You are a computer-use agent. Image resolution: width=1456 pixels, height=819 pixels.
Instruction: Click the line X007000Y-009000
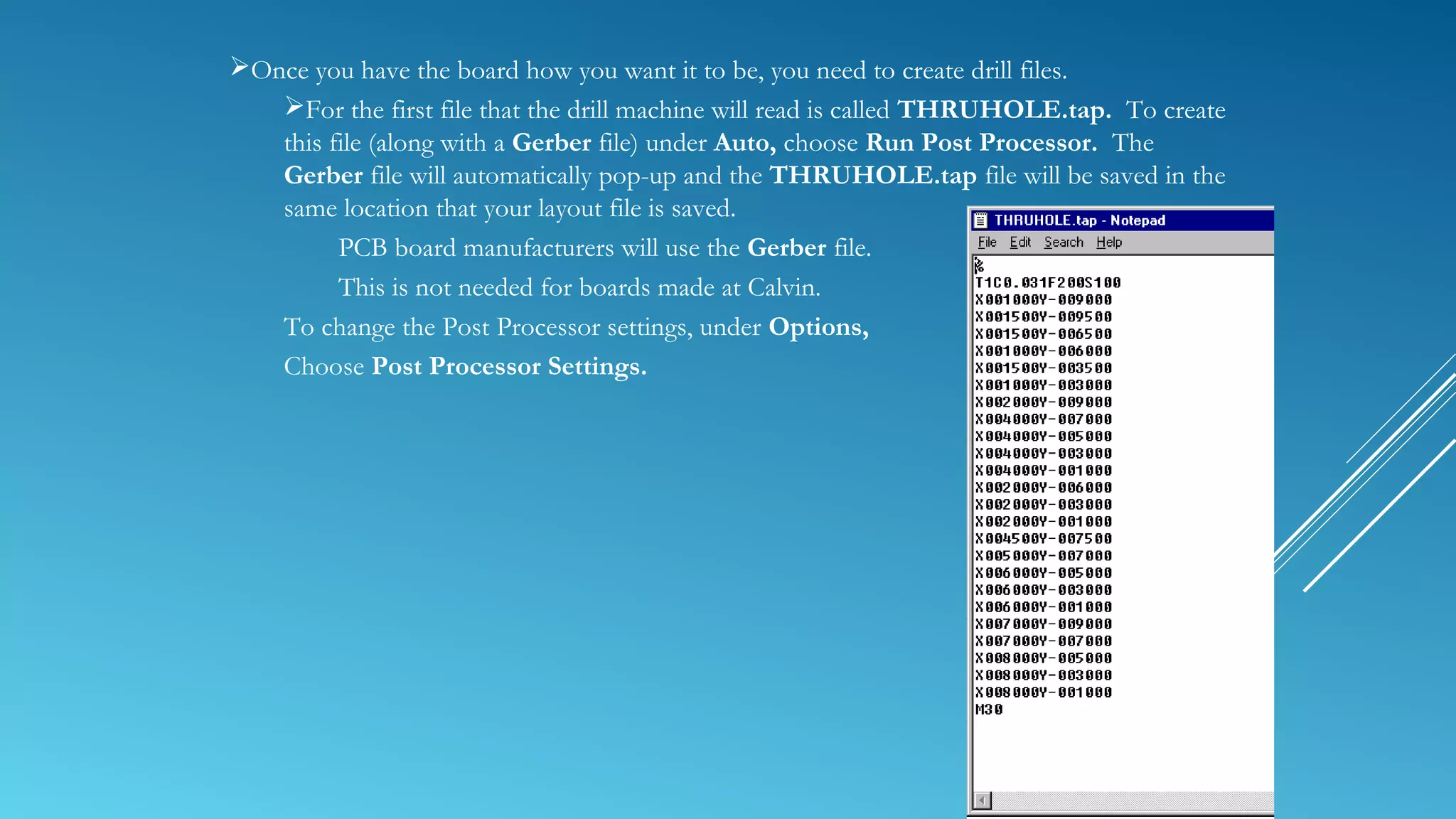[x=1044, y=624]
